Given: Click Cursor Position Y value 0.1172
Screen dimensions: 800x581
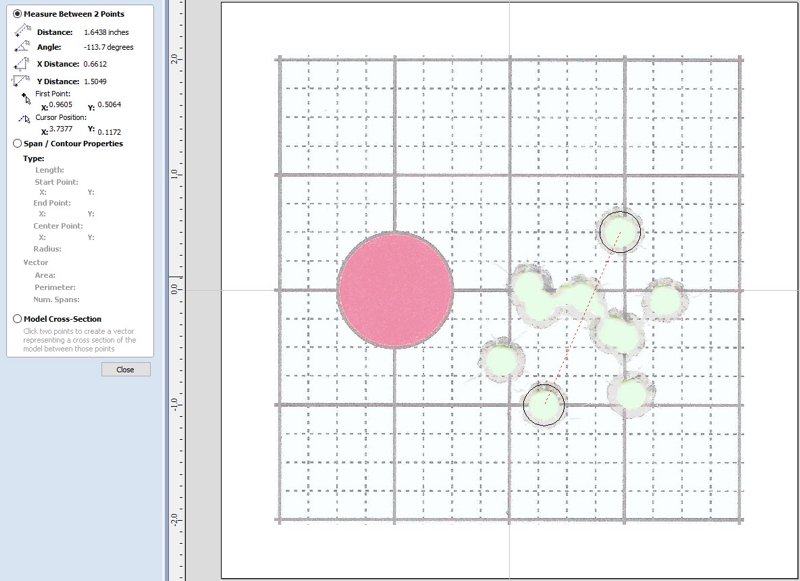Looking at the screenshot, I should point(109,132).
